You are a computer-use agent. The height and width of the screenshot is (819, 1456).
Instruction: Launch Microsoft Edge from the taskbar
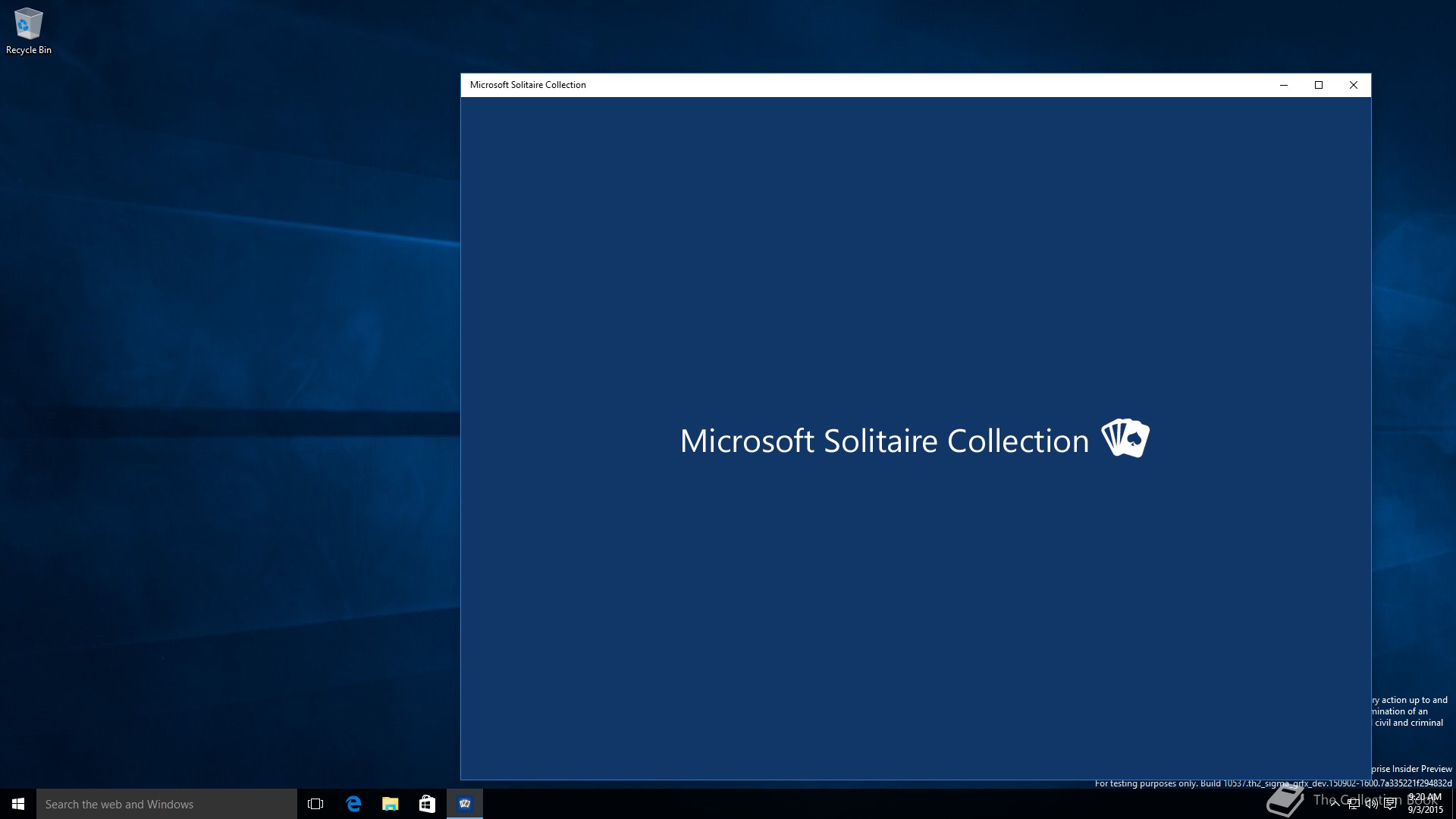pos(353,804)
